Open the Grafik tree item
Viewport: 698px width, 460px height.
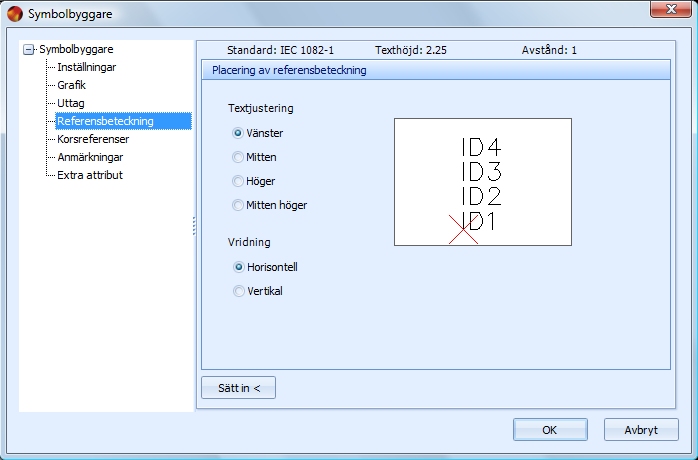tap(71, 85)
